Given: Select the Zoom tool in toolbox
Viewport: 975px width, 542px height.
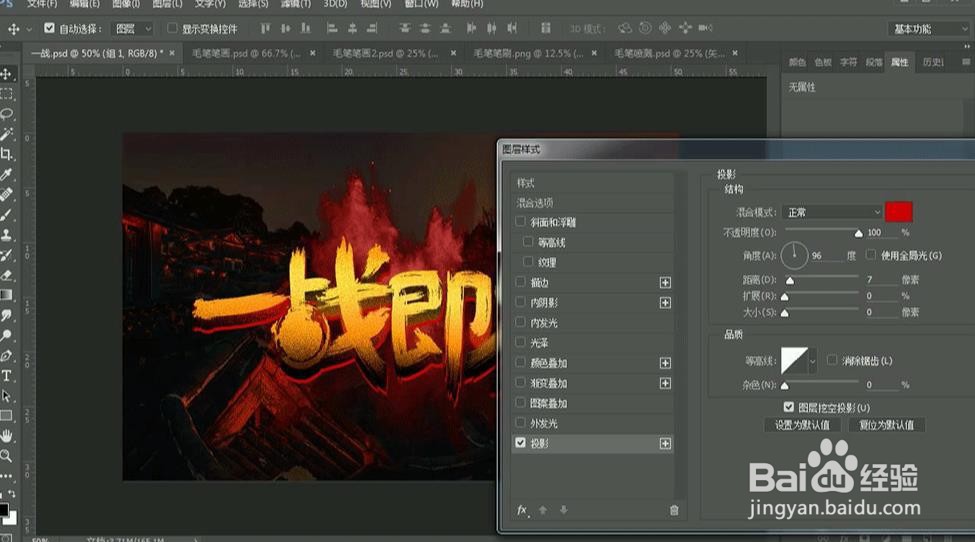Looking at the screenshot, I should (7, 456).
